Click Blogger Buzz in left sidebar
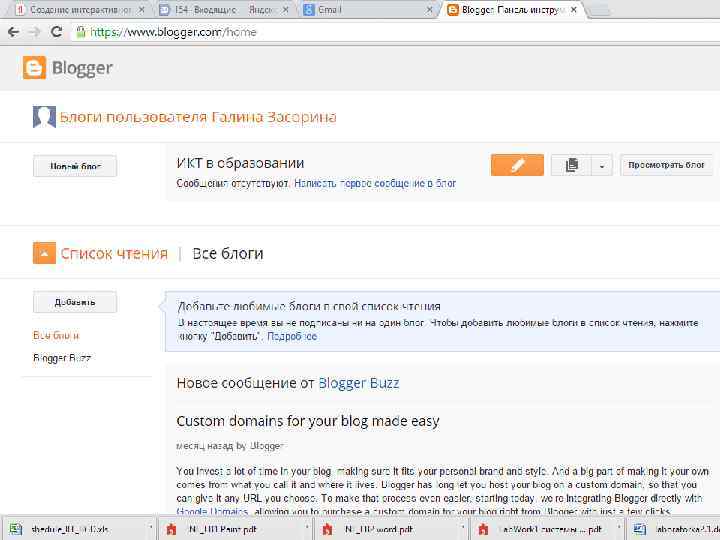The height and width of the screenshot is (540, 720). (62, 358)
